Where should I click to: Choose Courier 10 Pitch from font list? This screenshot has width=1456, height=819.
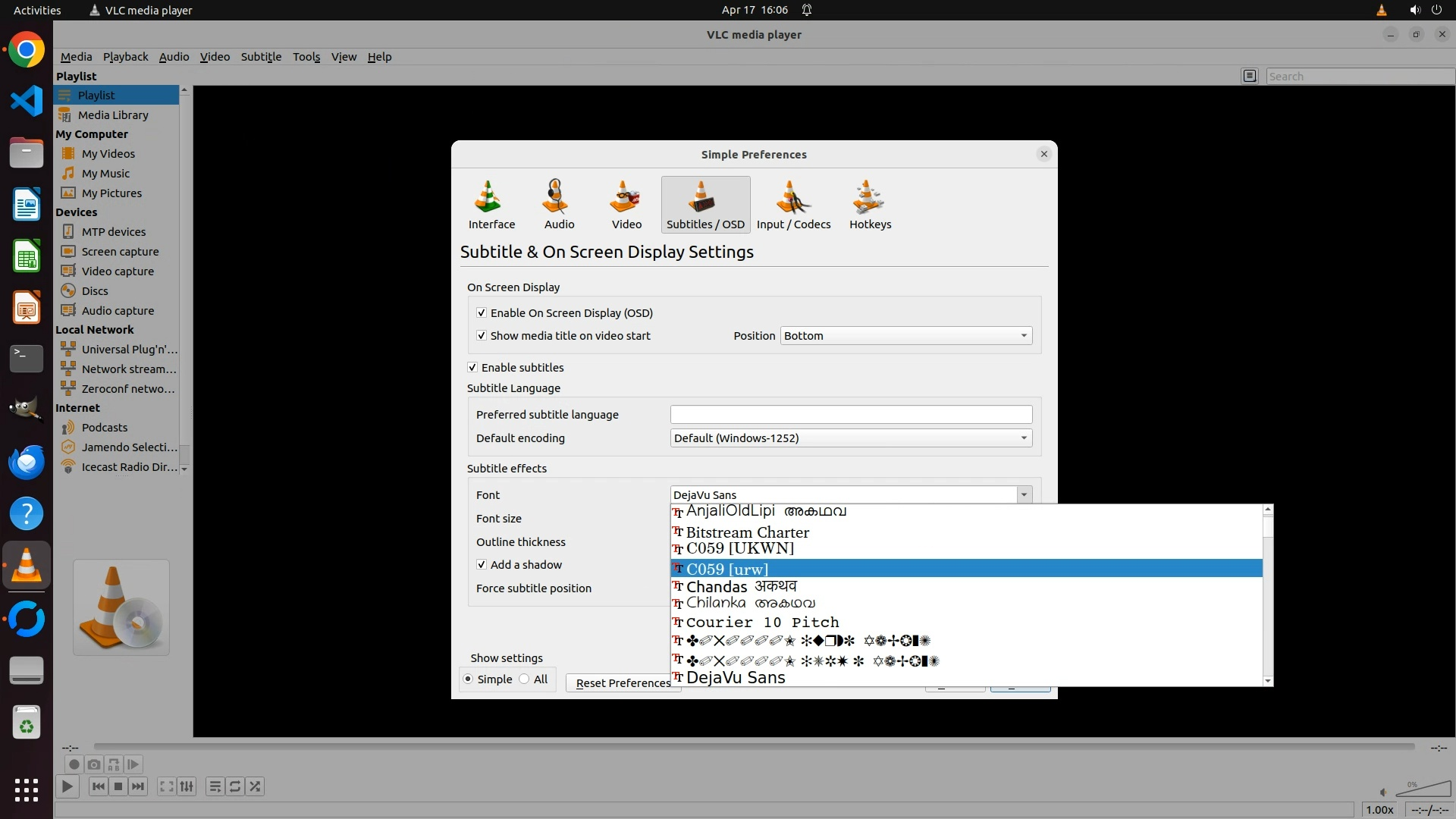point(762,622)
